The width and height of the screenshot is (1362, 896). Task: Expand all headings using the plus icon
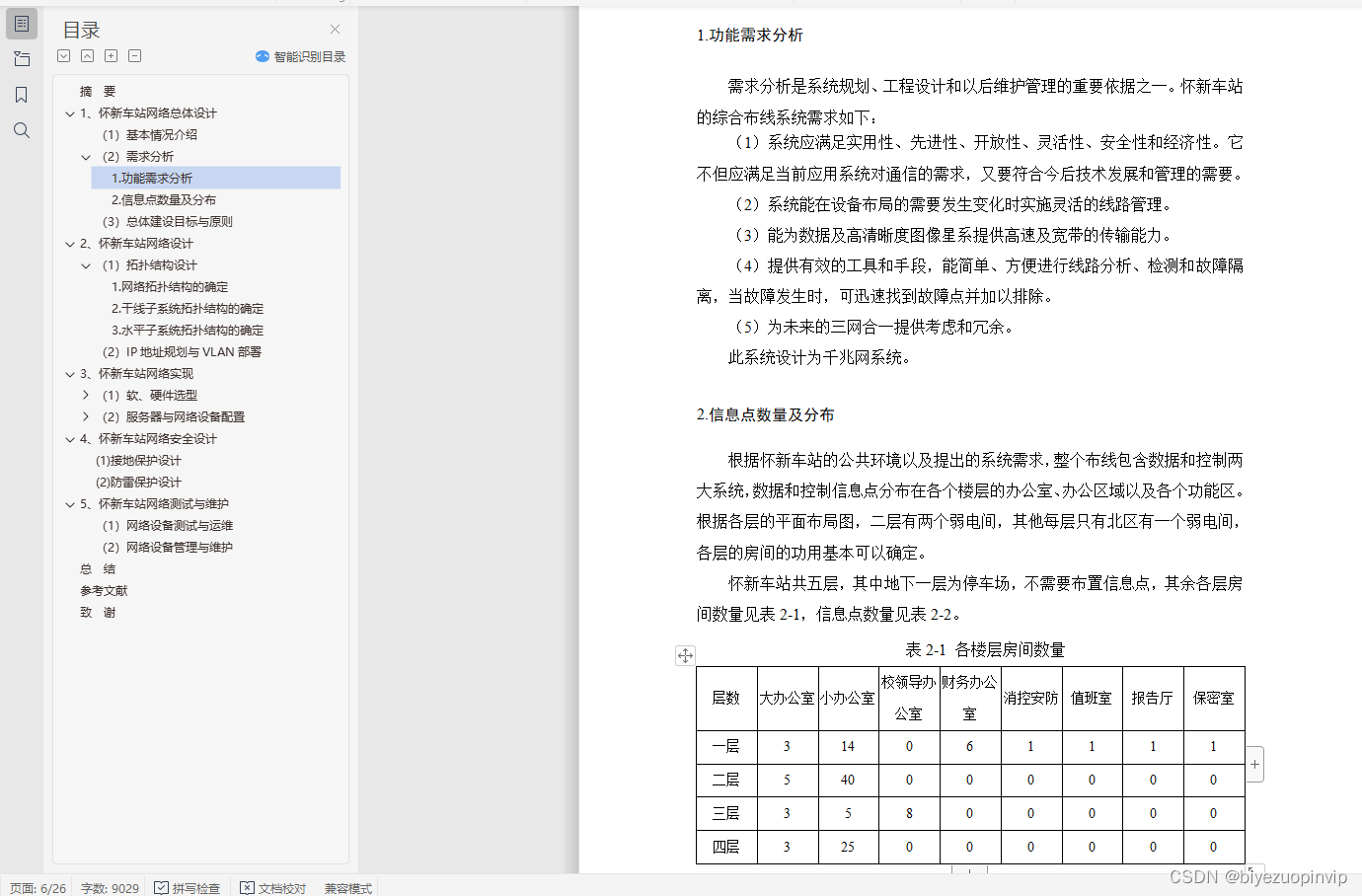tap(111, 56)
